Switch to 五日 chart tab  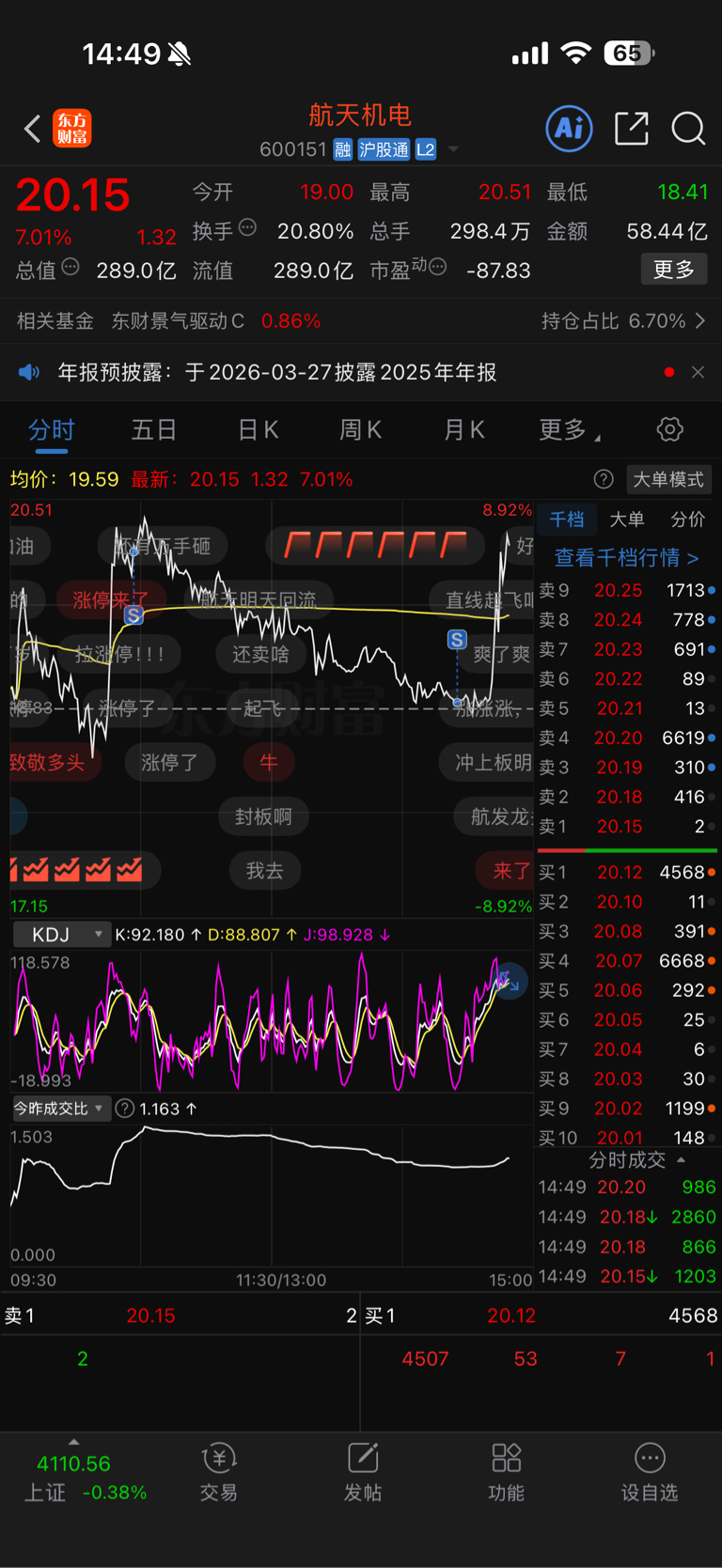[x=154, y=430]
